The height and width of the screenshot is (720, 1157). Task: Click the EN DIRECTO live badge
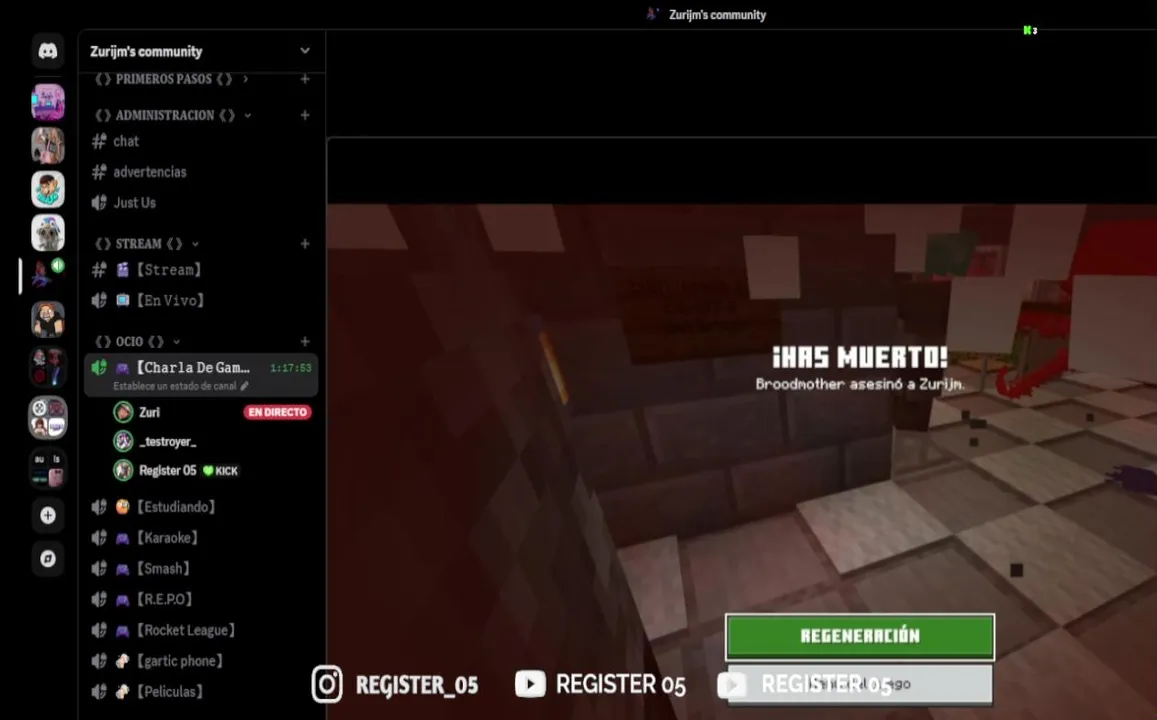click(x=277, y=412)
